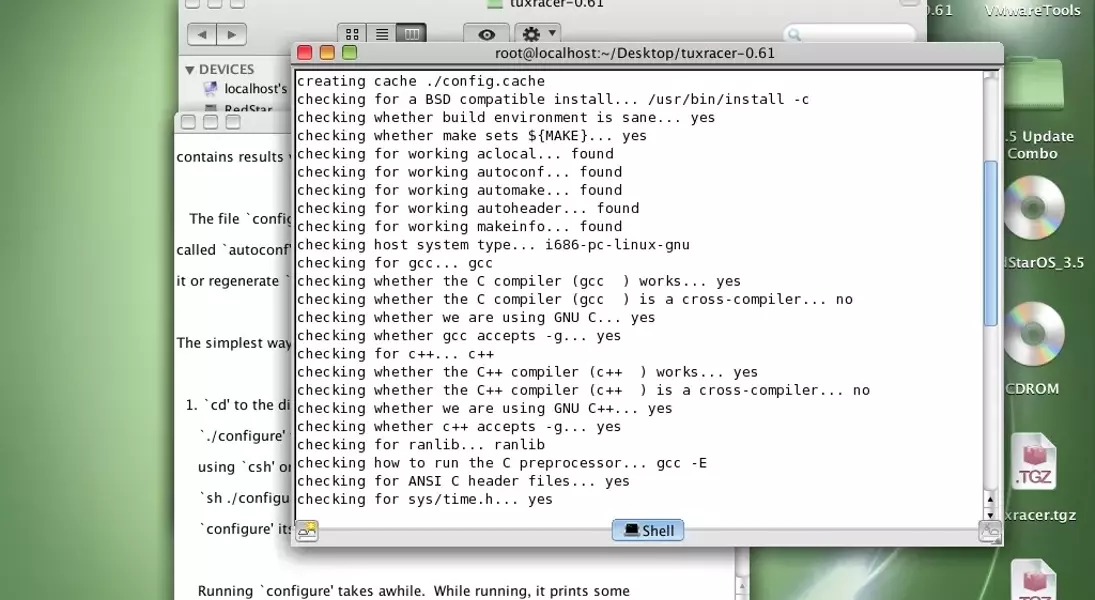The width and height of the screenshot is (1095, 600).
Task: Click 'checking for a BSD compatible install' line
Action: 553,99
